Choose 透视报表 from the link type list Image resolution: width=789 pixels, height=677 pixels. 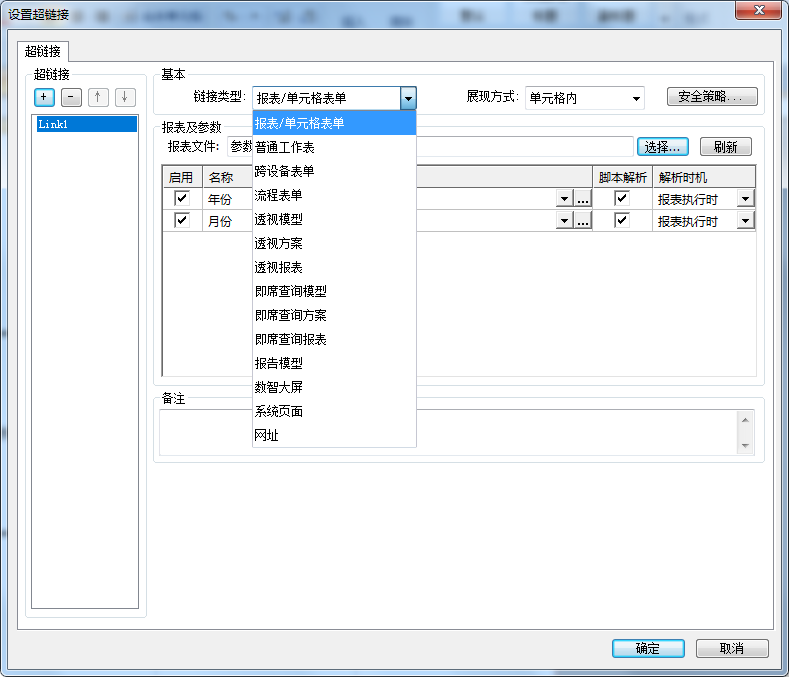coord(279,268)
